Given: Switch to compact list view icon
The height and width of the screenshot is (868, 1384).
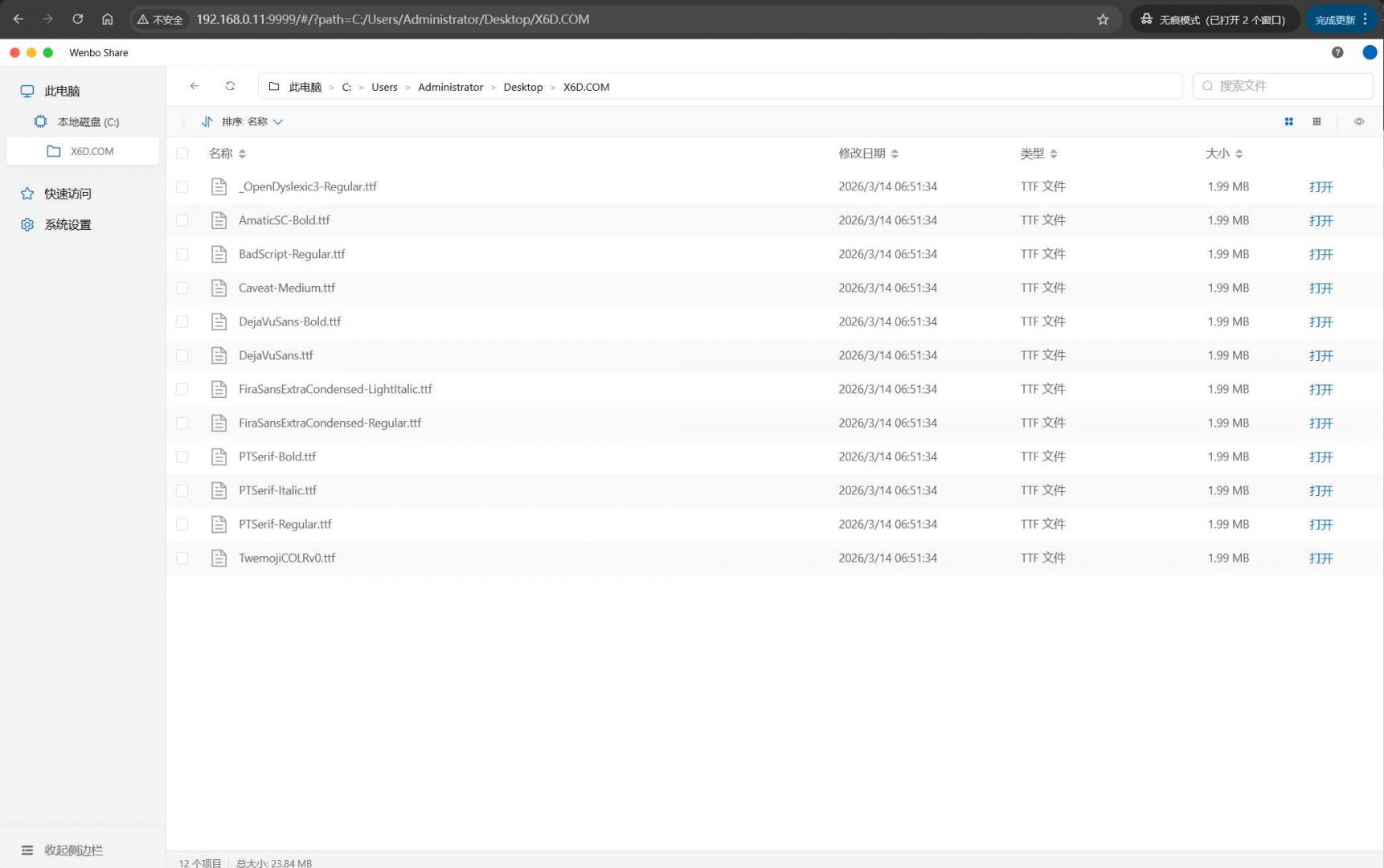Looking at the screenshot, I should [1316, 121].
